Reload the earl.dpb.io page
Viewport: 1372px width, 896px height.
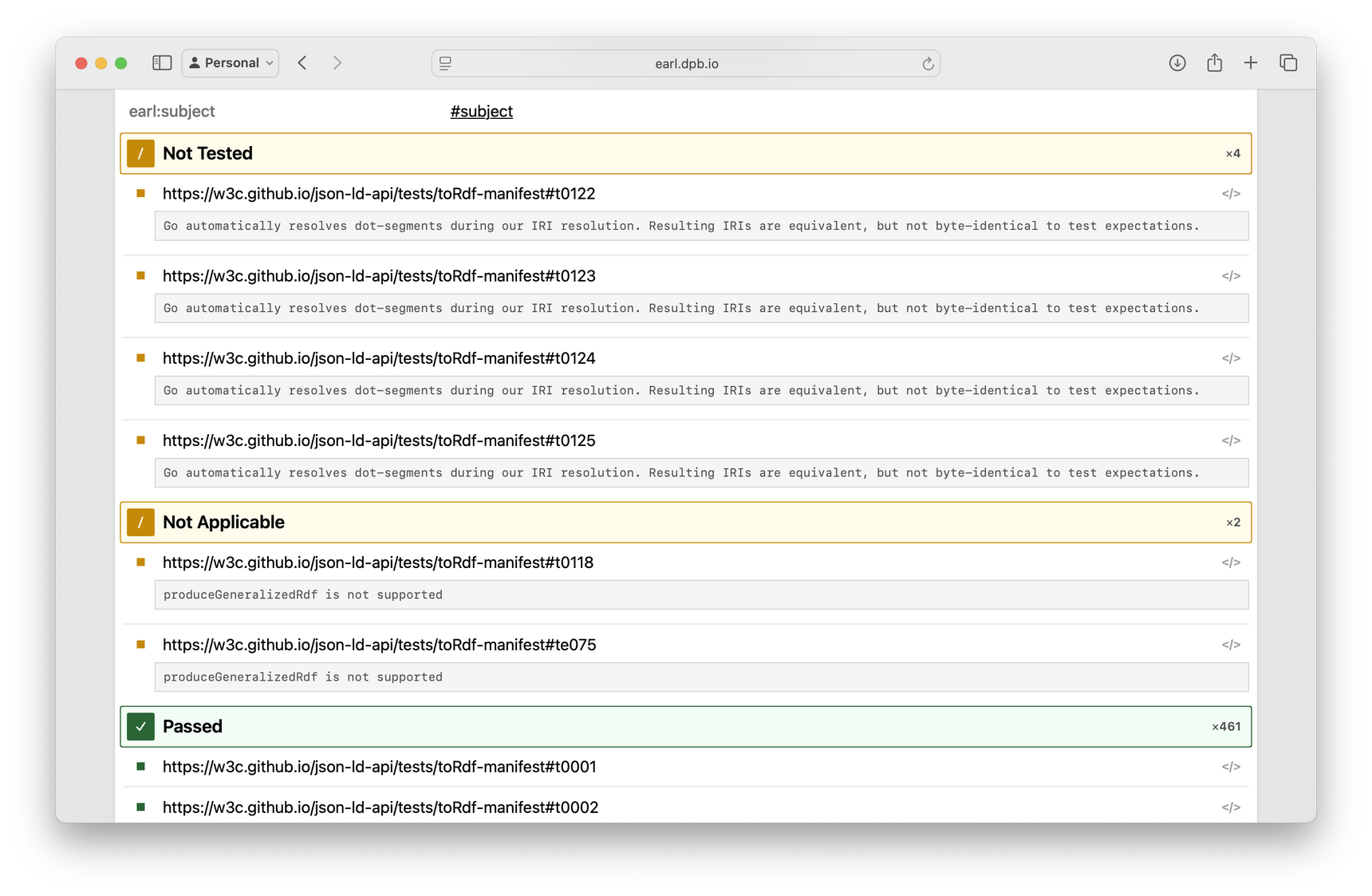(x=928, y=63)
